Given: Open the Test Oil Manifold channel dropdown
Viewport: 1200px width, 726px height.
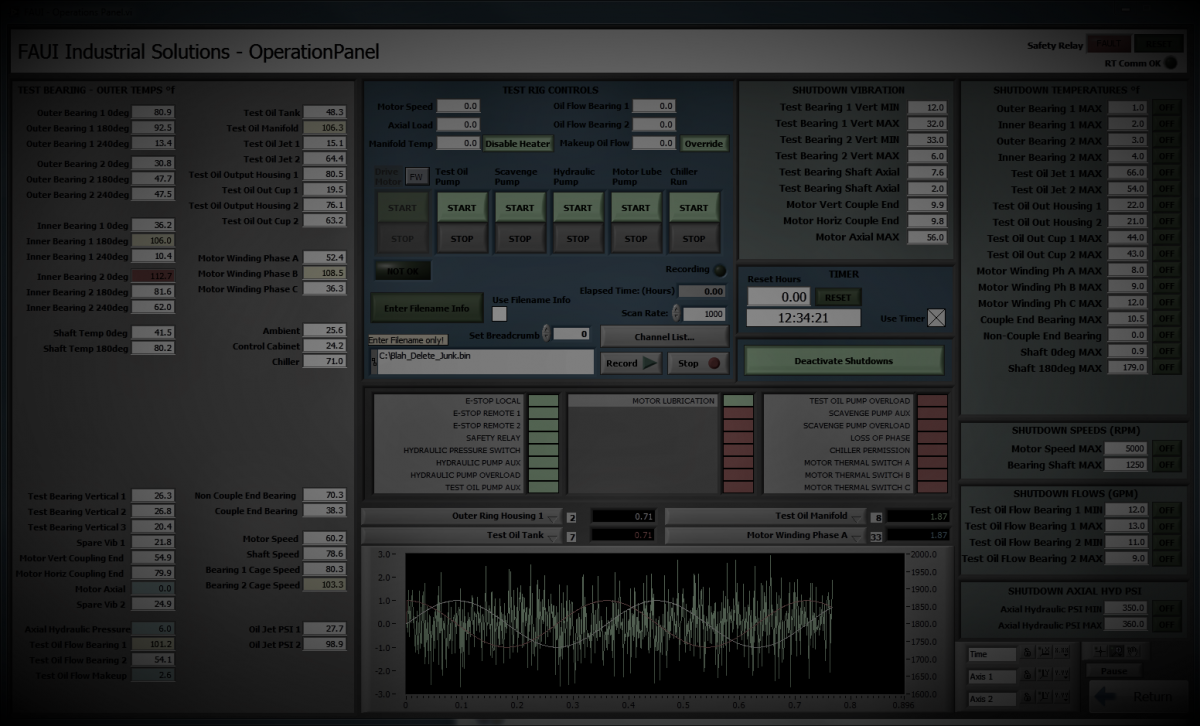Looking at the screenshot, I should click(x=856, y=517).
